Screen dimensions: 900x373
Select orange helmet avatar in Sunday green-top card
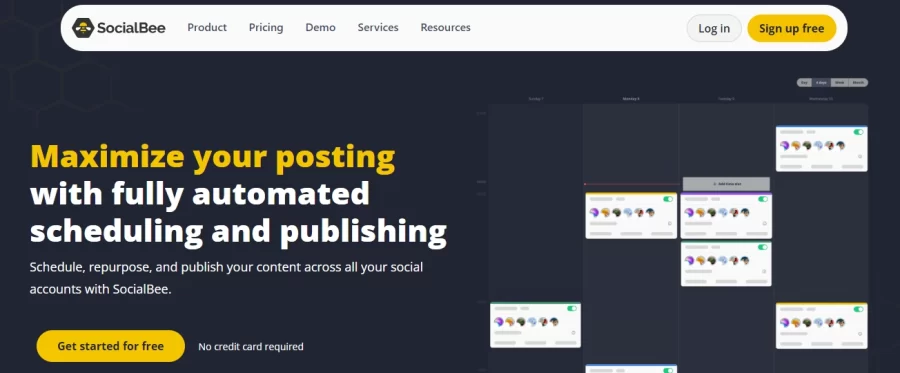[x=510, y=322]
